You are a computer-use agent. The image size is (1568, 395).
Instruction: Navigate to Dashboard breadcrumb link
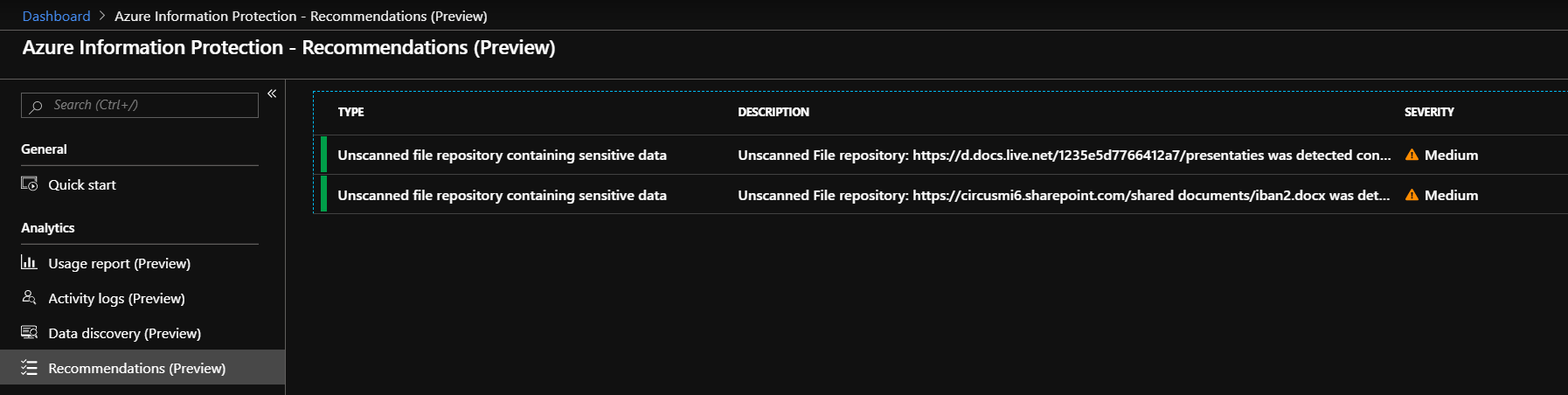[x=56, y=16]
